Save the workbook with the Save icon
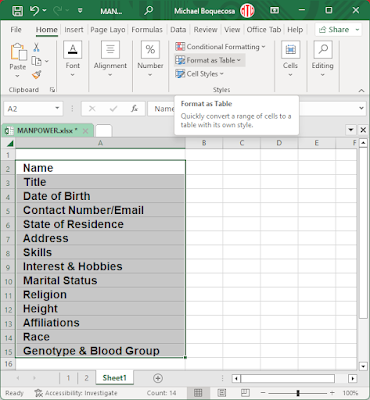This screenshot has height=400, width=370. tap(17, 11)
